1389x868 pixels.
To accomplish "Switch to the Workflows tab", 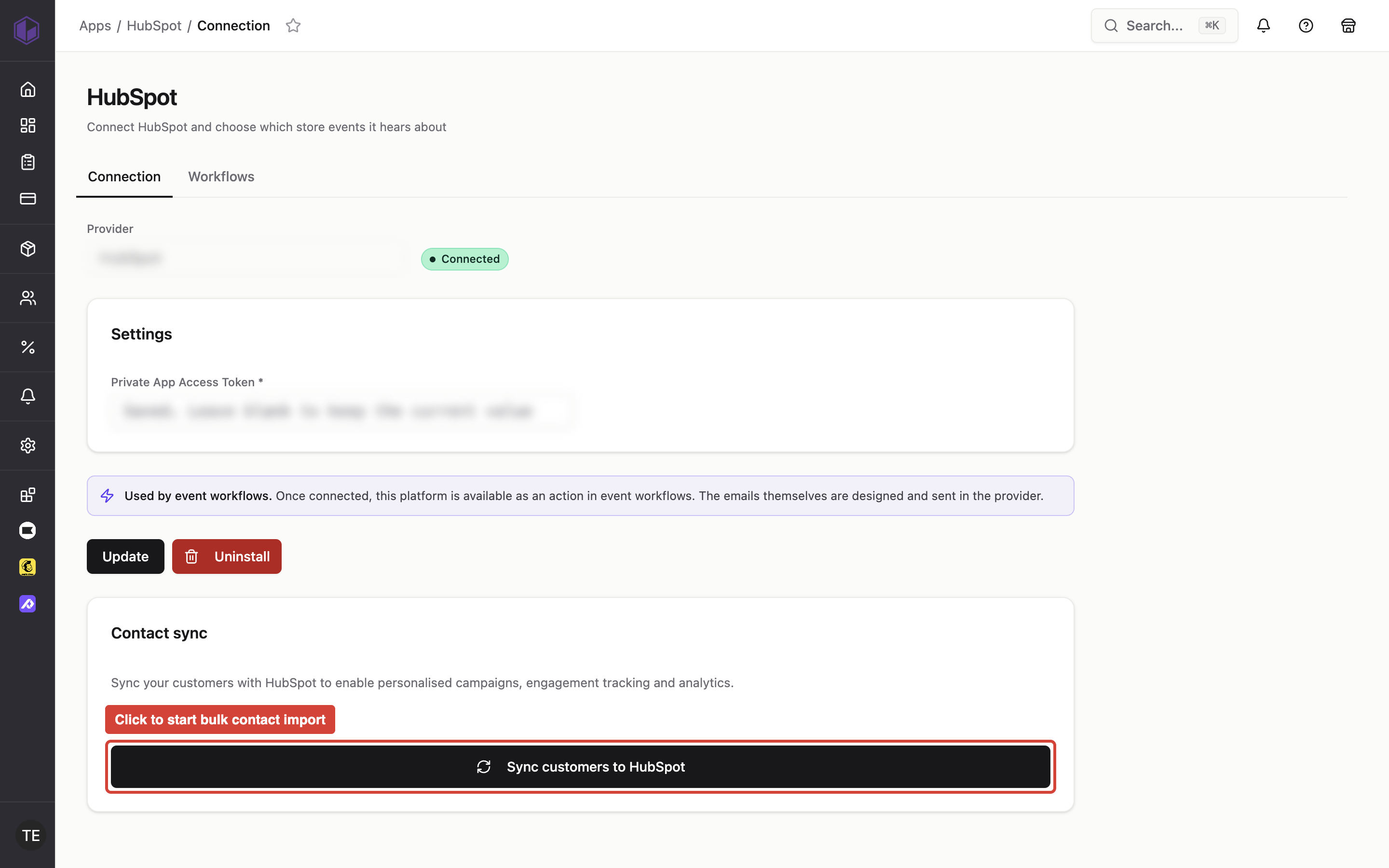I will (x=221, y=177).
